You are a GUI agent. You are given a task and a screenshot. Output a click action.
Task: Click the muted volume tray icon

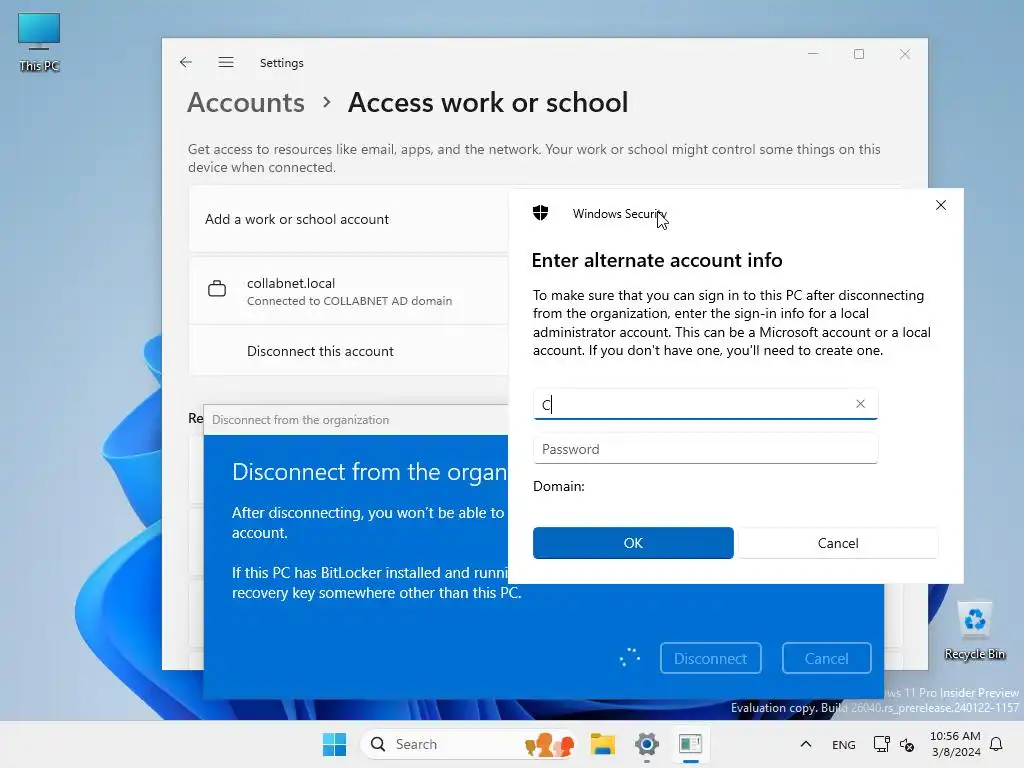pos(907,744)
